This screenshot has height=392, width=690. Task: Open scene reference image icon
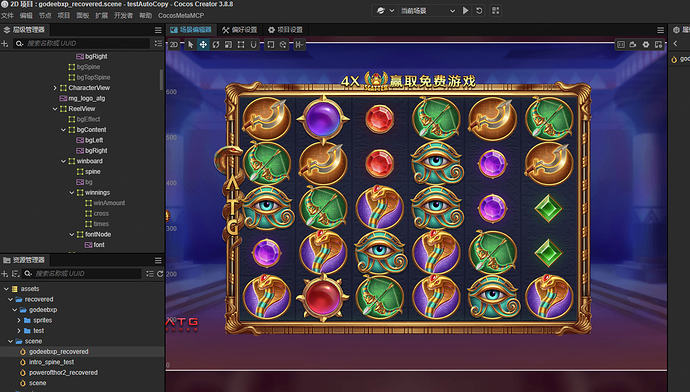[x=620, y=44]
